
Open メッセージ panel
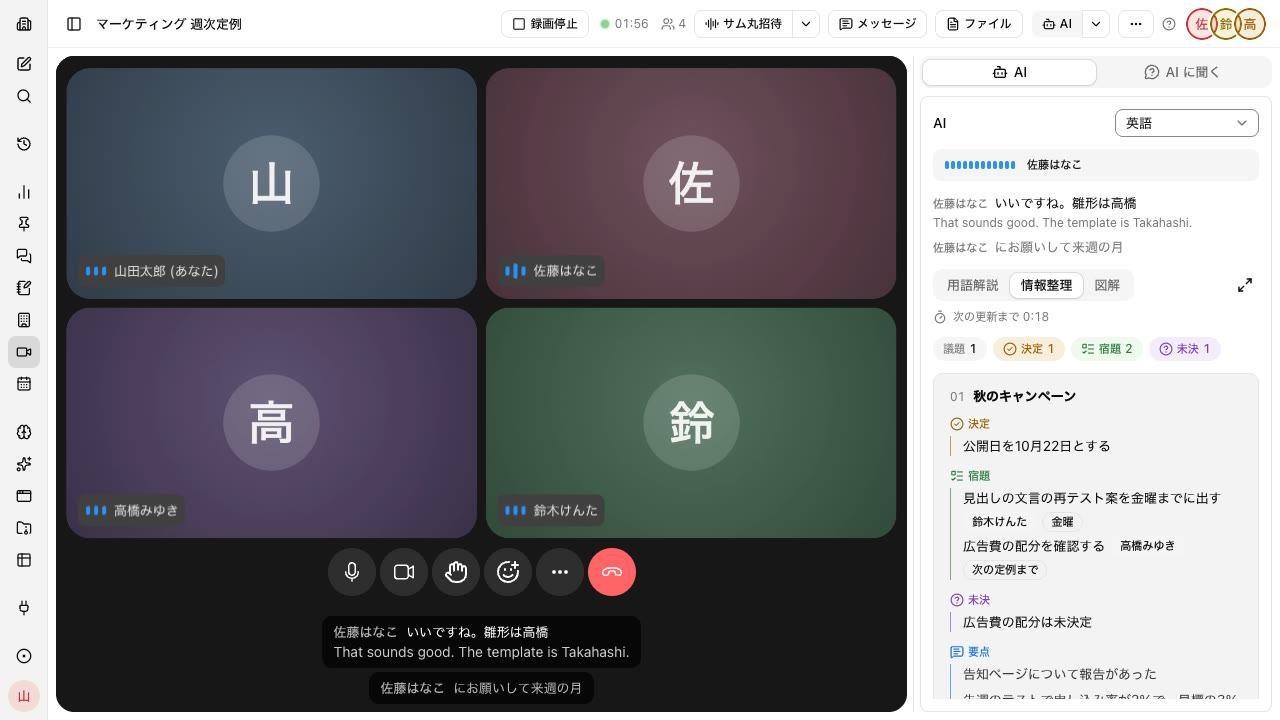[878, 24]
